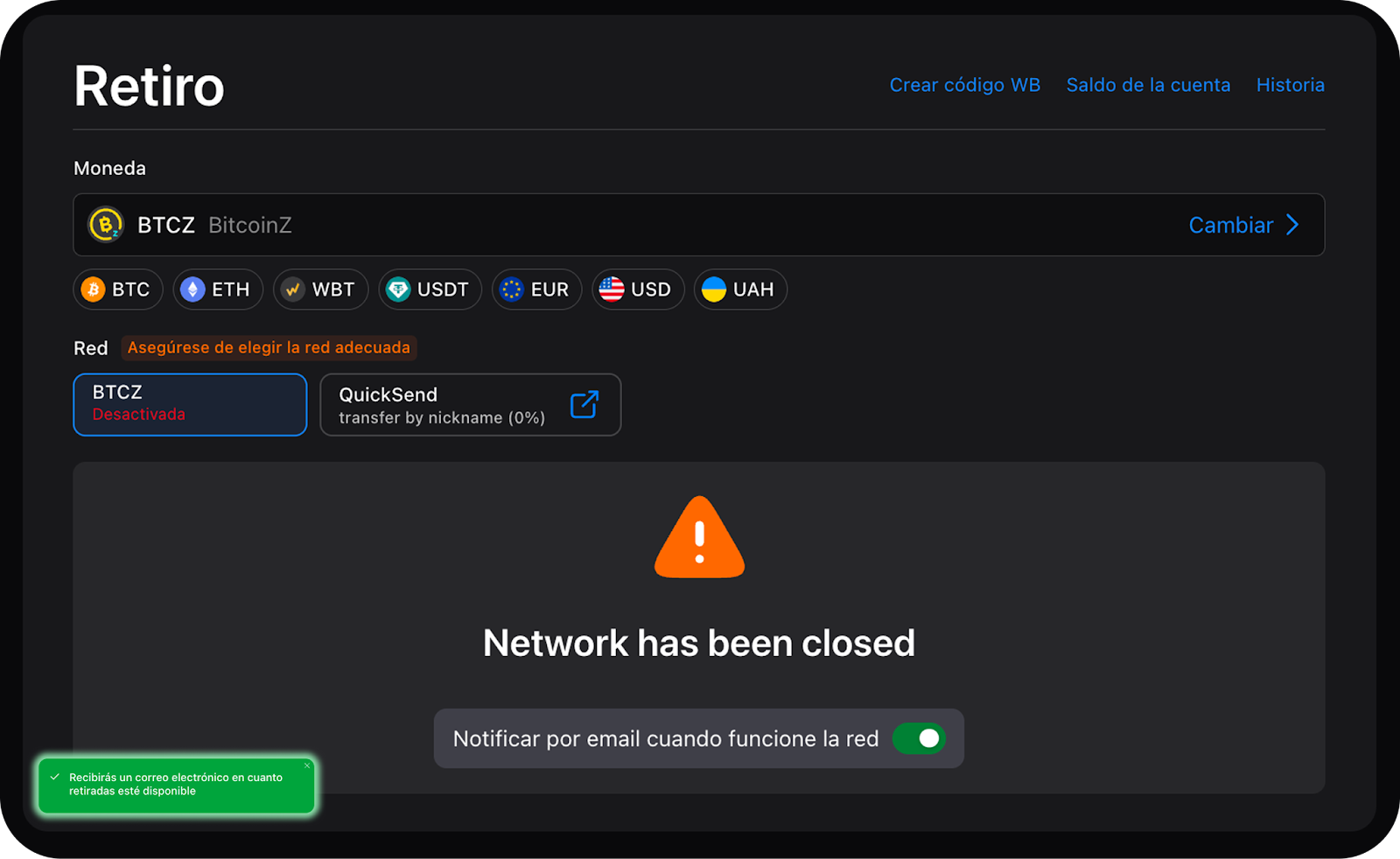Pick the WBT token icon chip

click(320, 290)
